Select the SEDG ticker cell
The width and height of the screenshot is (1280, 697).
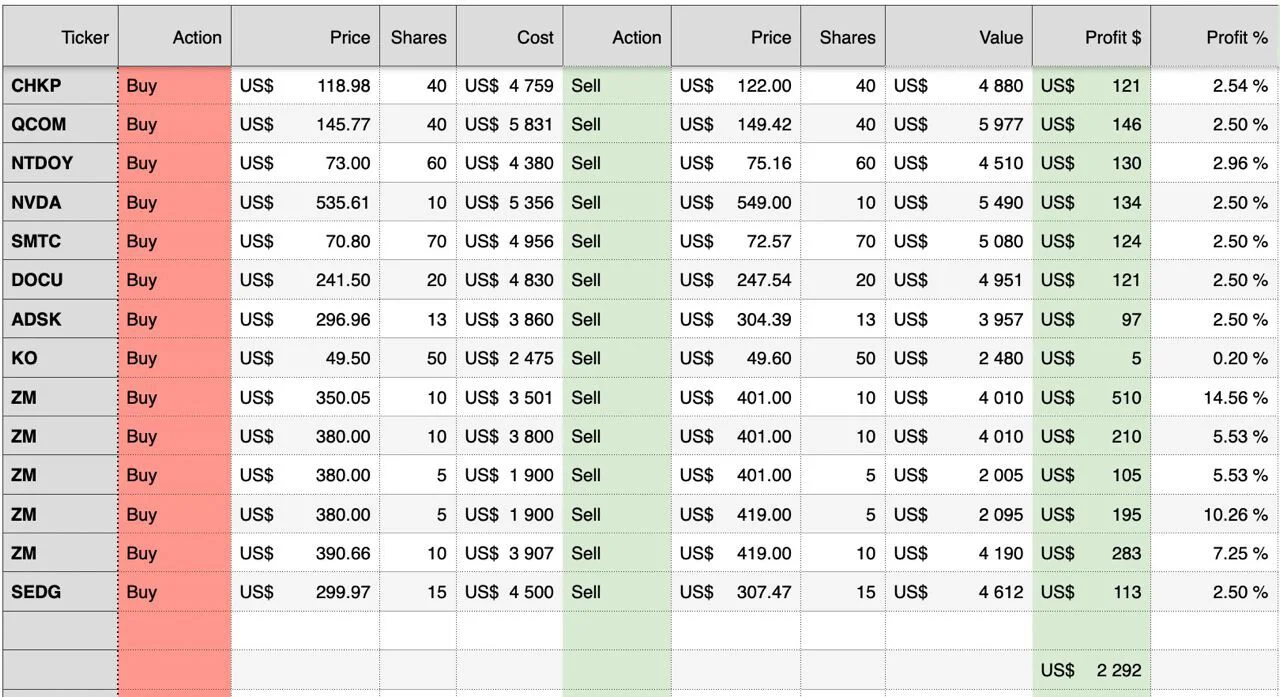[x=61, y=592]
